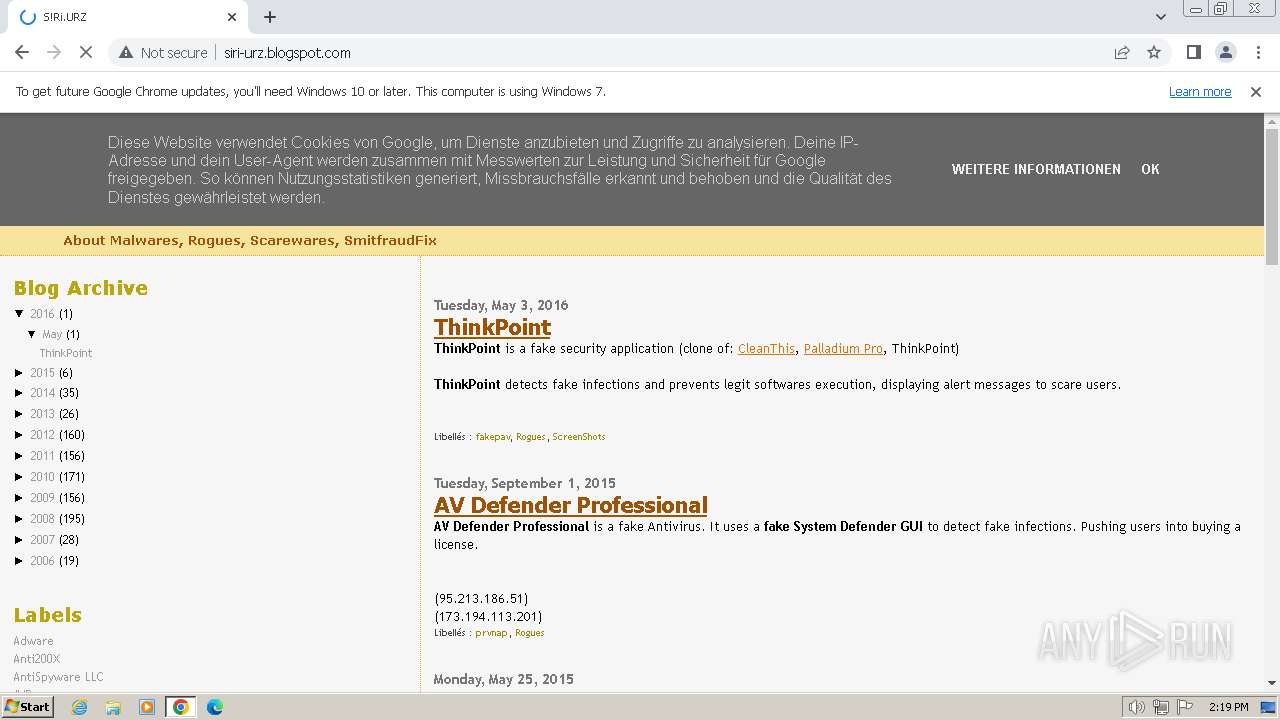Image resolution: width=1280 pixels, height=720 pixels.
Task: Open the Anti200X label
Action: click(36, 659)
